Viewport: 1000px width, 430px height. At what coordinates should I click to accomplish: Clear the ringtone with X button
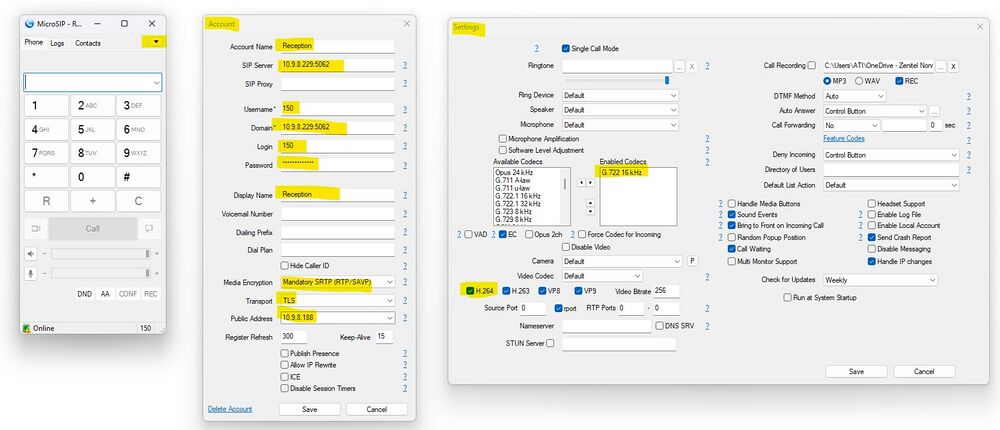tap(692, 66)
